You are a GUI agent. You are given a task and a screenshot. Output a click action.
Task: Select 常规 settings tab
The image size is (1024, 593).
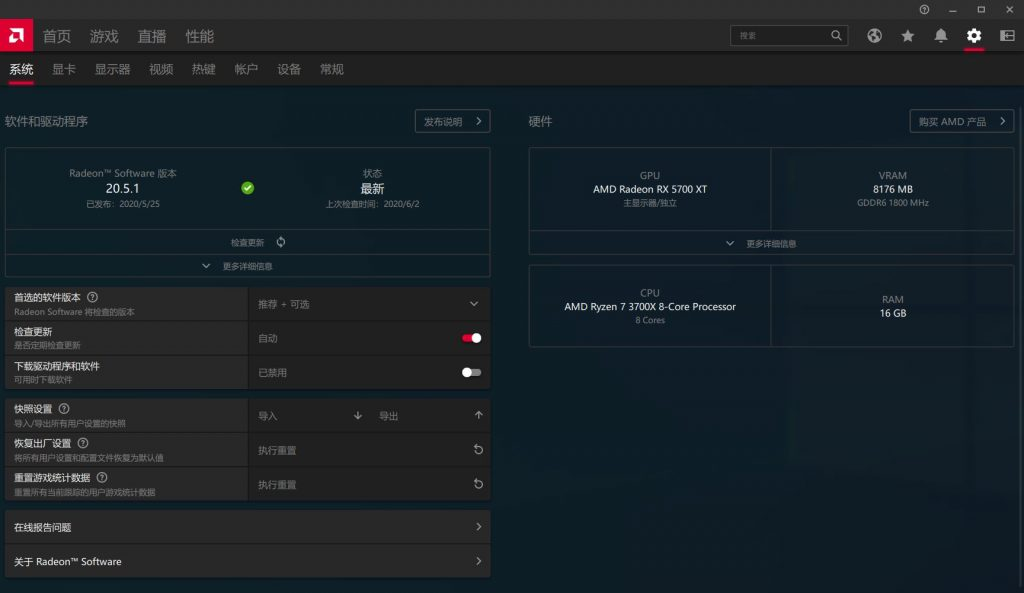(332, 69)
